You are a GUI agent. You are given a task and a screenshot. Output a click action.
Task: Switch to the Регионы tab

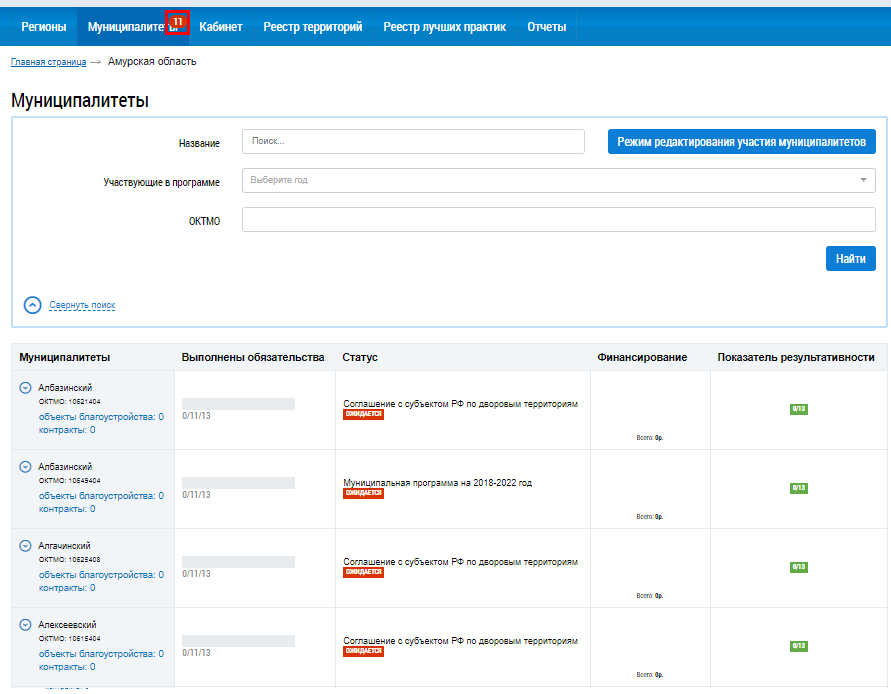(x=44, y=27)
